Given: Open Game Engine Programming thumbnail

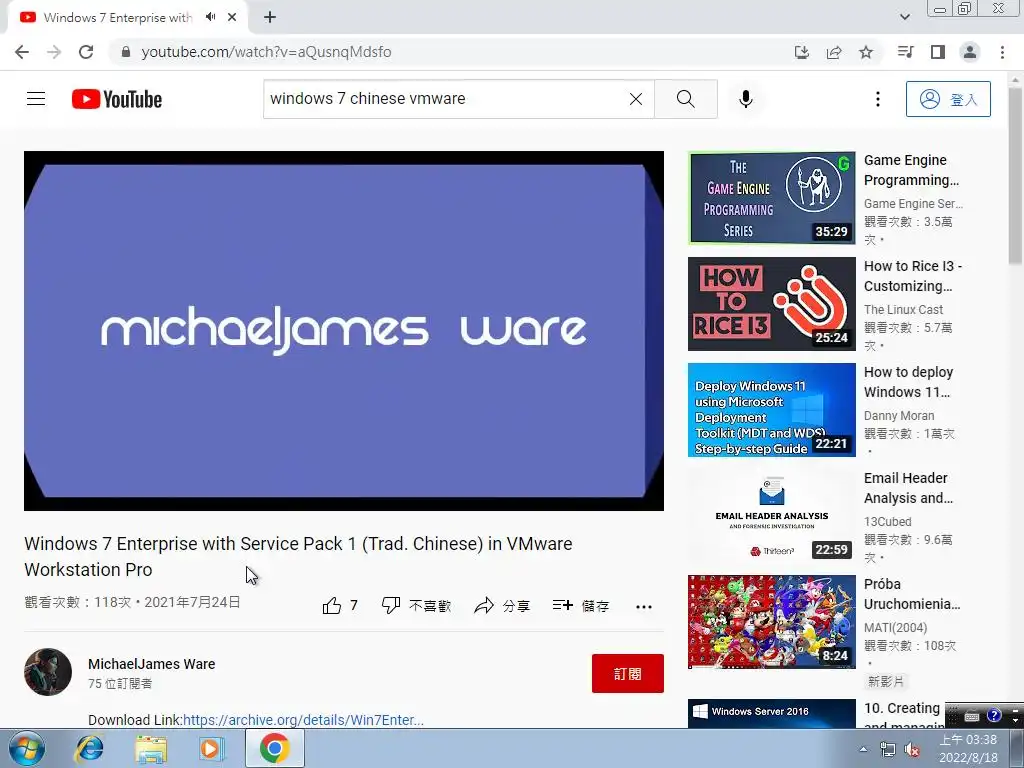Looking at the screenshot, I should 771,198.
